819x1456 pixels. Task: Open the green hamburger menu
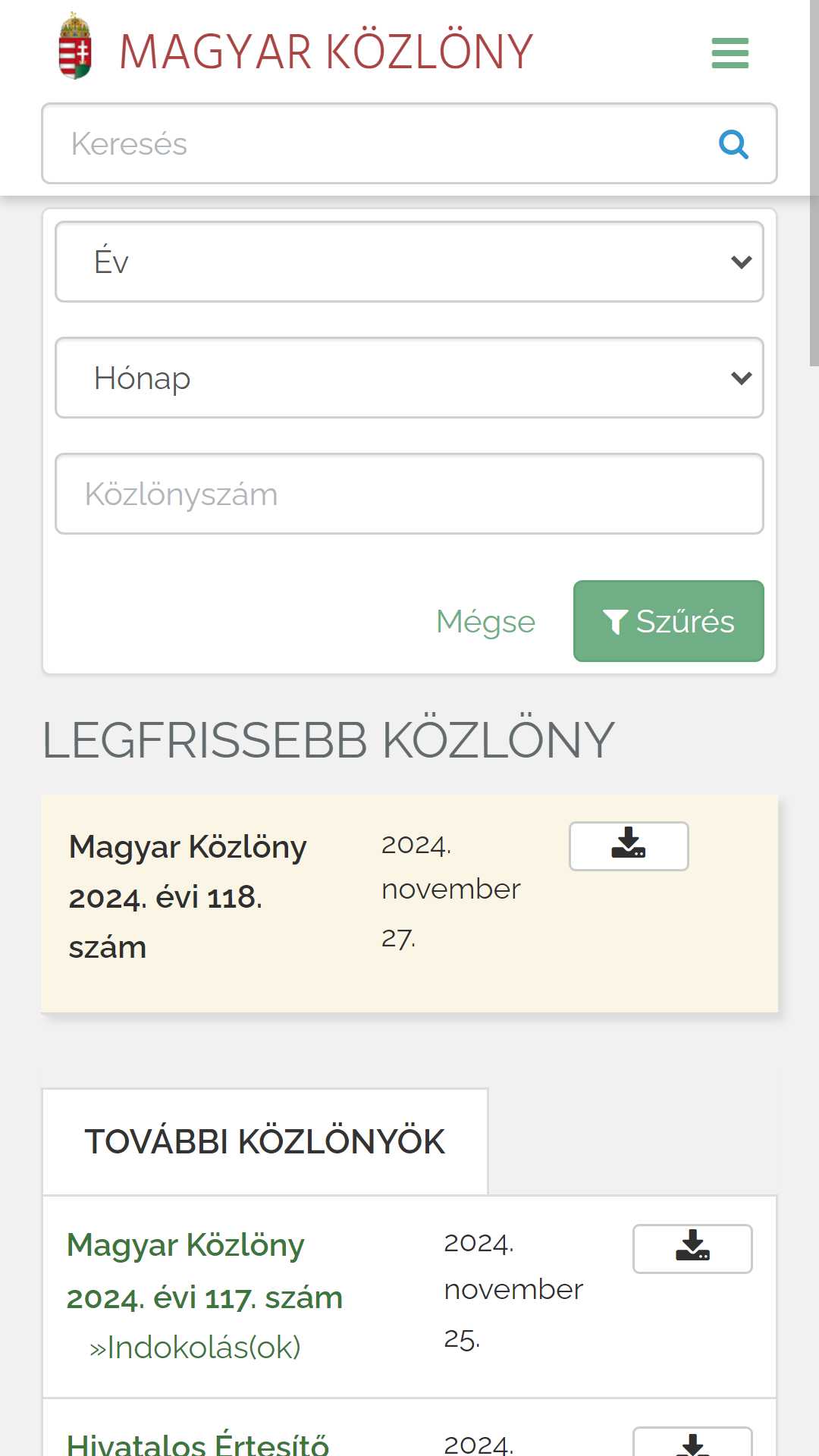[x=730, y=53]
